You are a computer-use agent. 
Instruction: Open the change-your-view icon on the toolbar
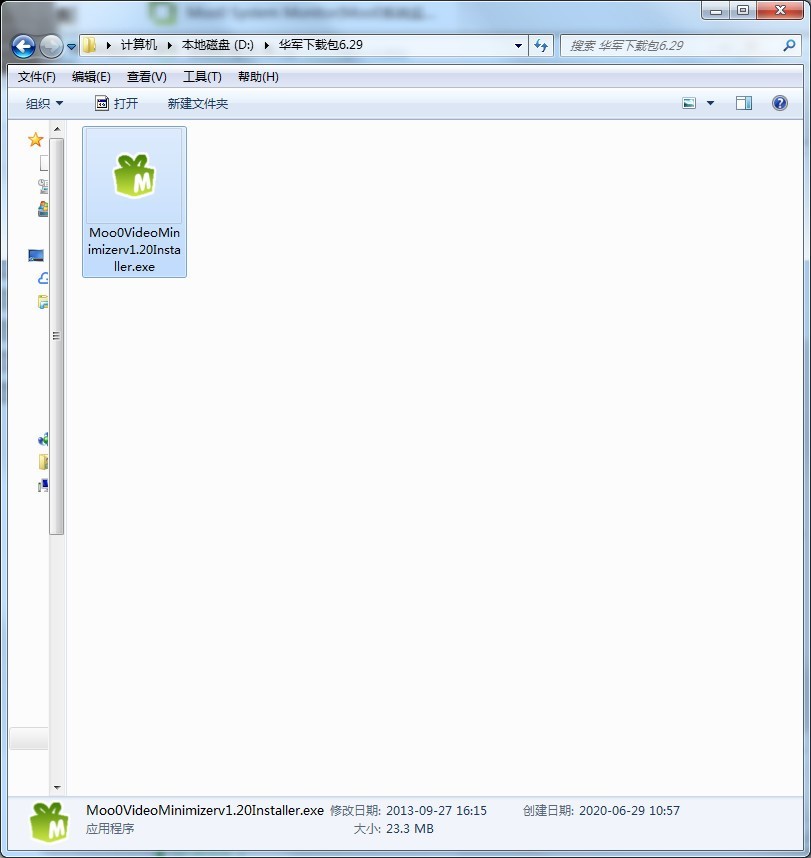click(x=689, y=103)
